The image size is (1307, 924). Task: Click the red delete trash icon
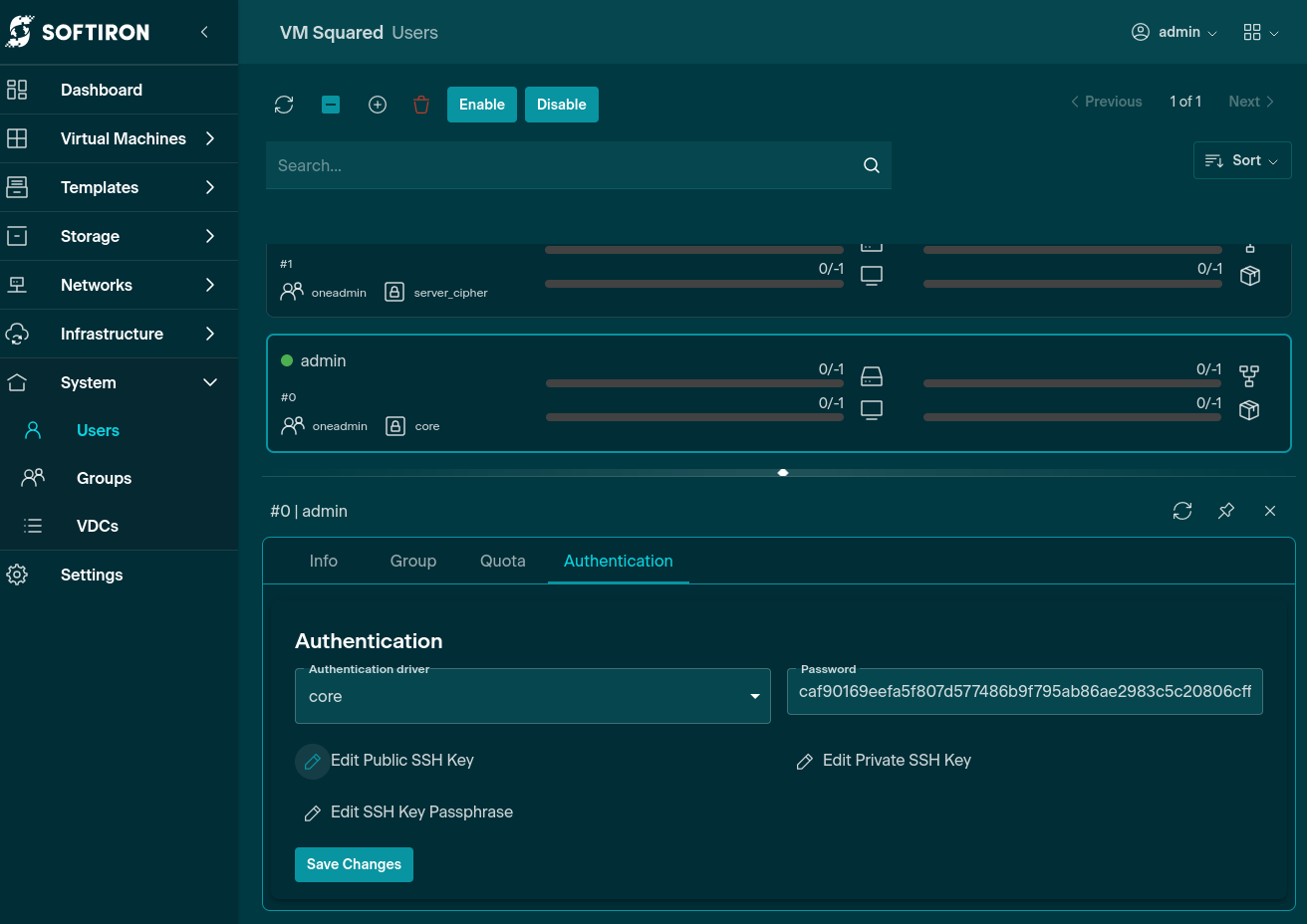coord(421,105)
